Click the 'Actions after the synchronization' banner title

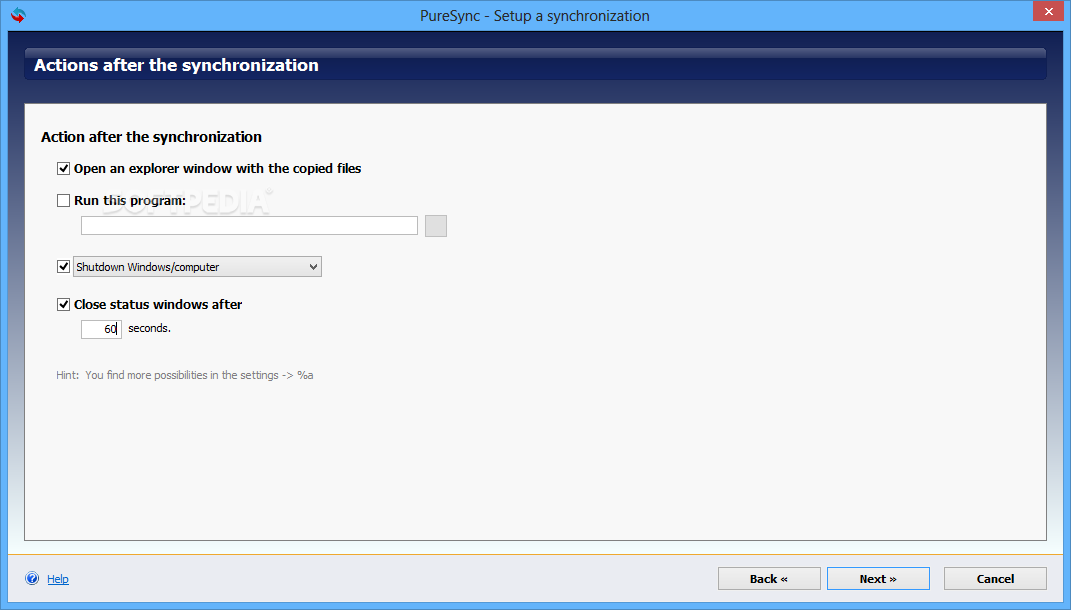(x=176, y=66)
